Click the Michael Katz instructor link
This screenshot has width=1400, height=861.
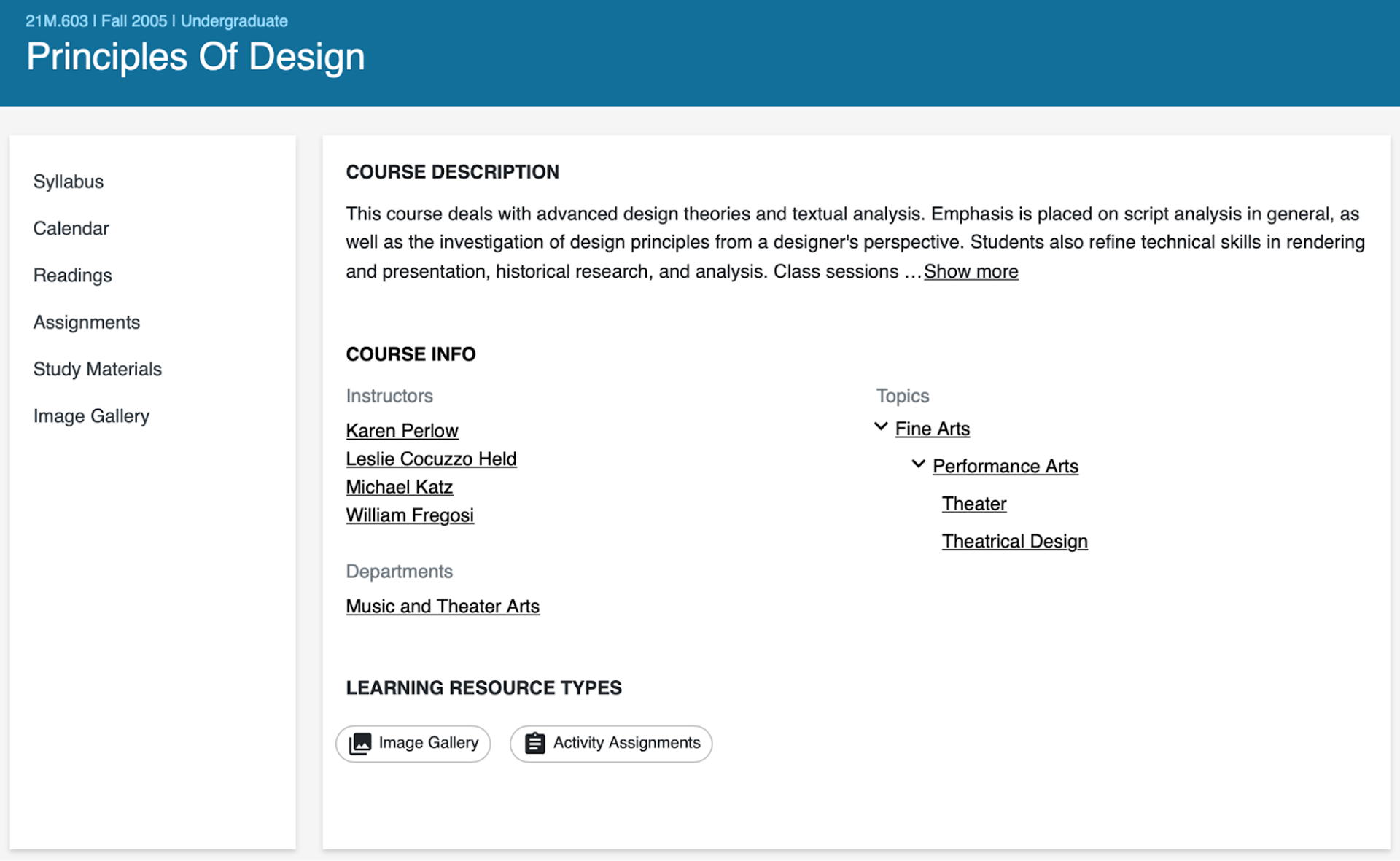399,486
